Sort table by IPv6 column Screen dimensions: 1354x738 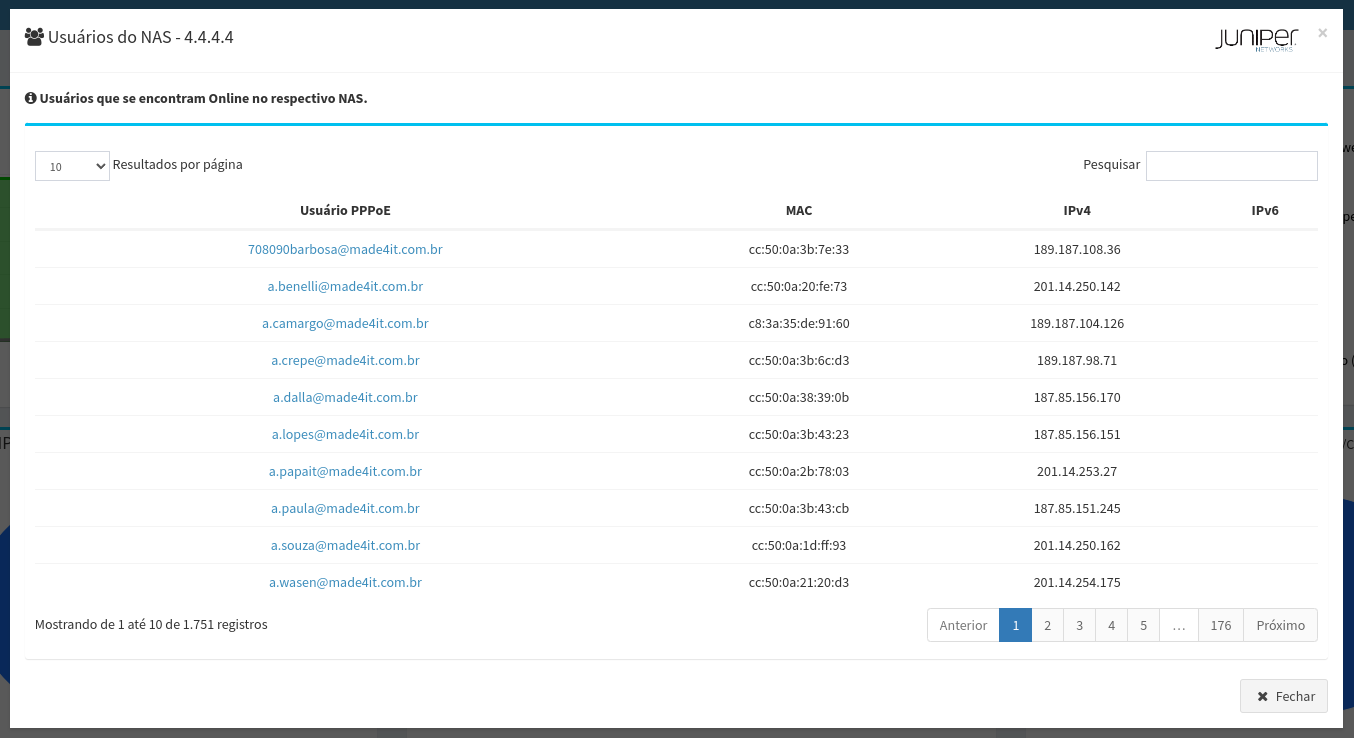1265,211
